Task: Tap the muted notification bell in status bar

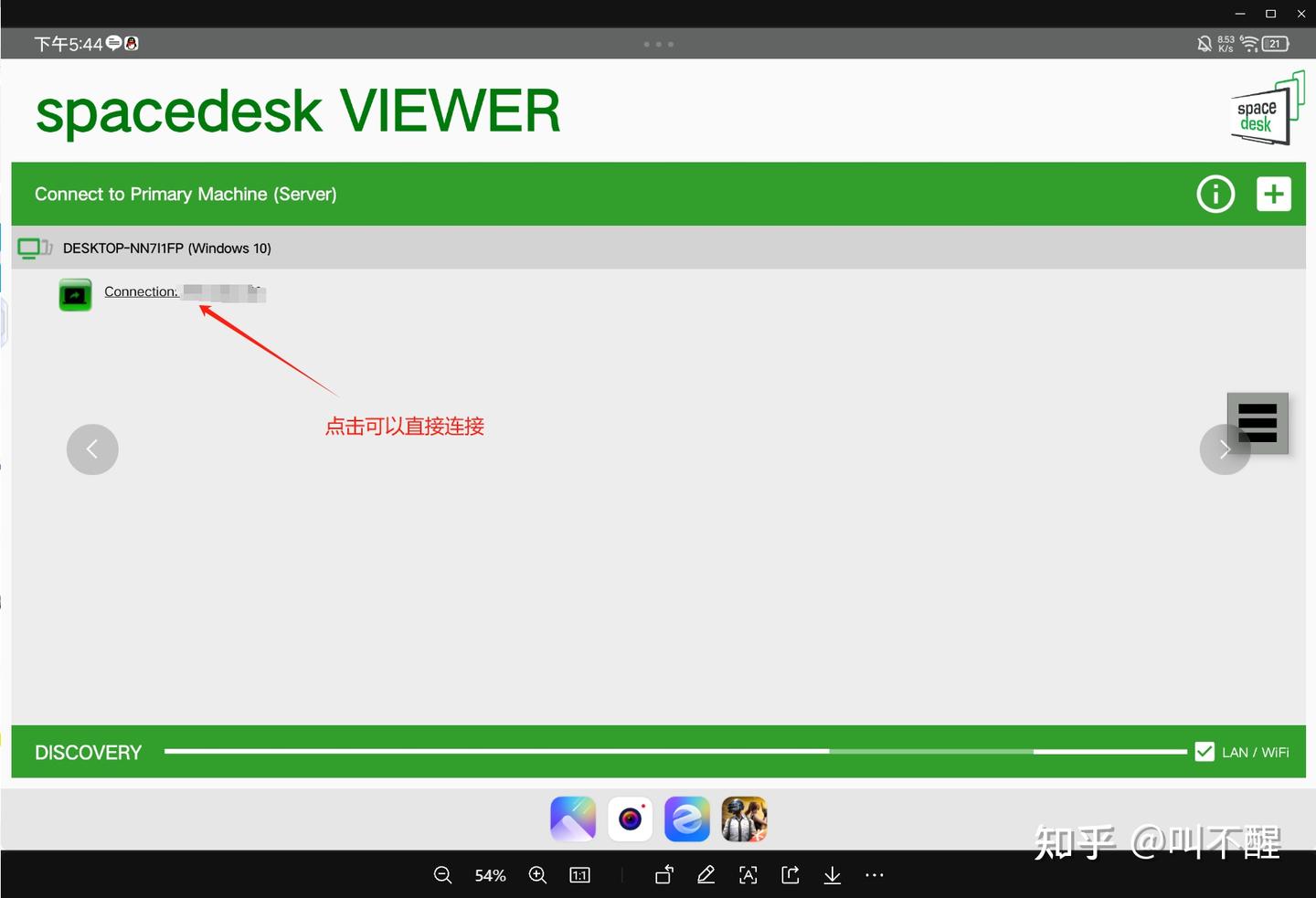Action: tap(1205, 43)
